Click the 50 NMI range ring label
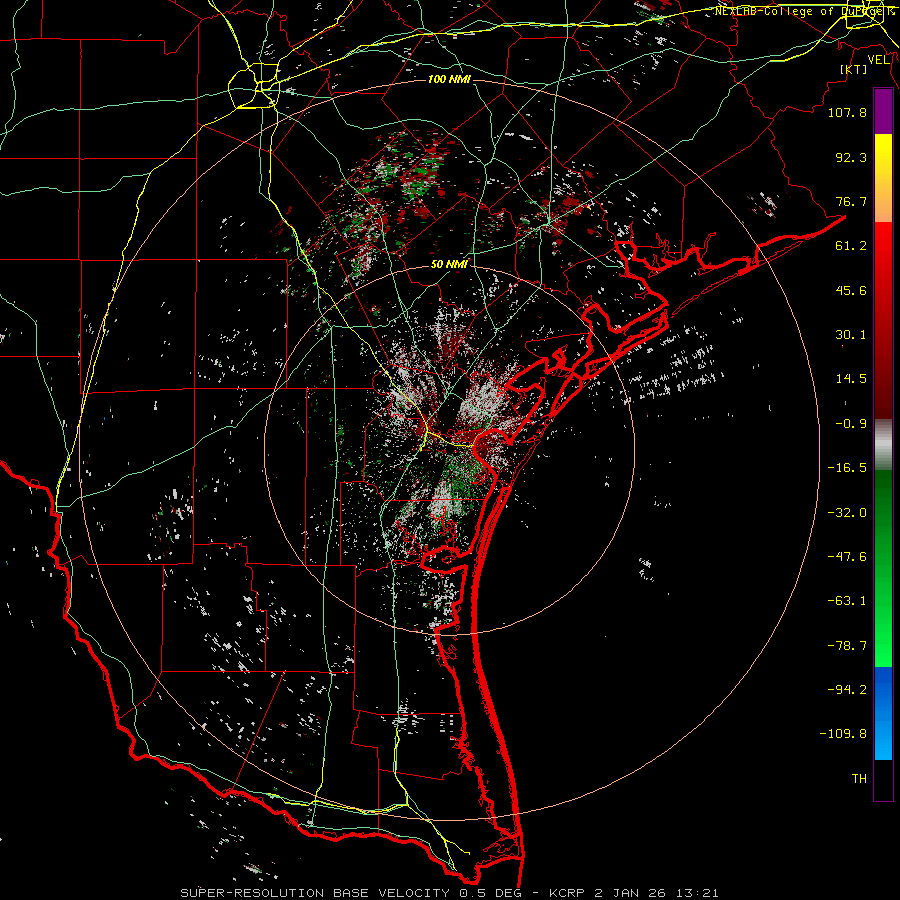Viewport: 900px width, 900px height. 449,264
